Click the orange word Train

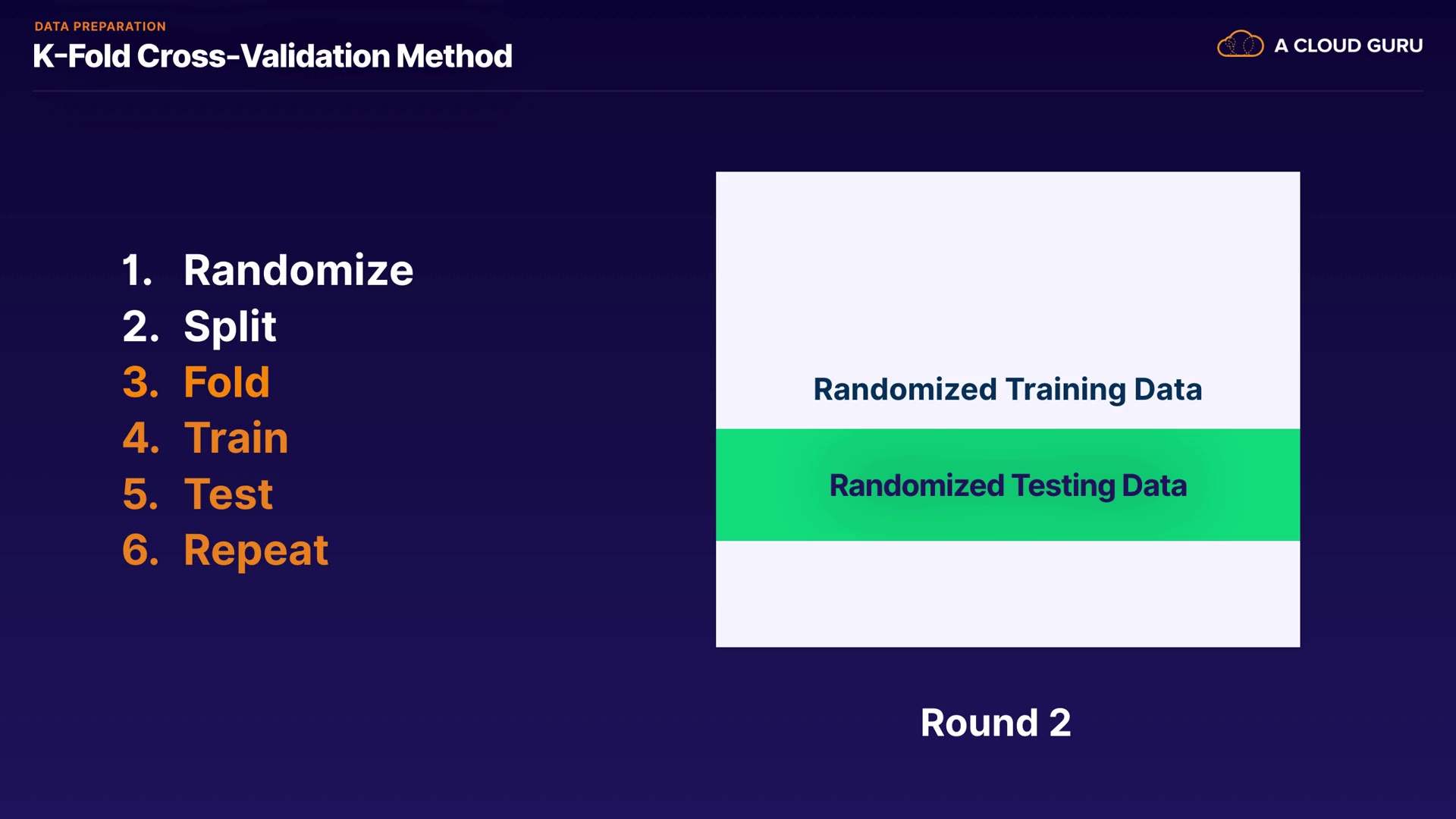(236, 438)
